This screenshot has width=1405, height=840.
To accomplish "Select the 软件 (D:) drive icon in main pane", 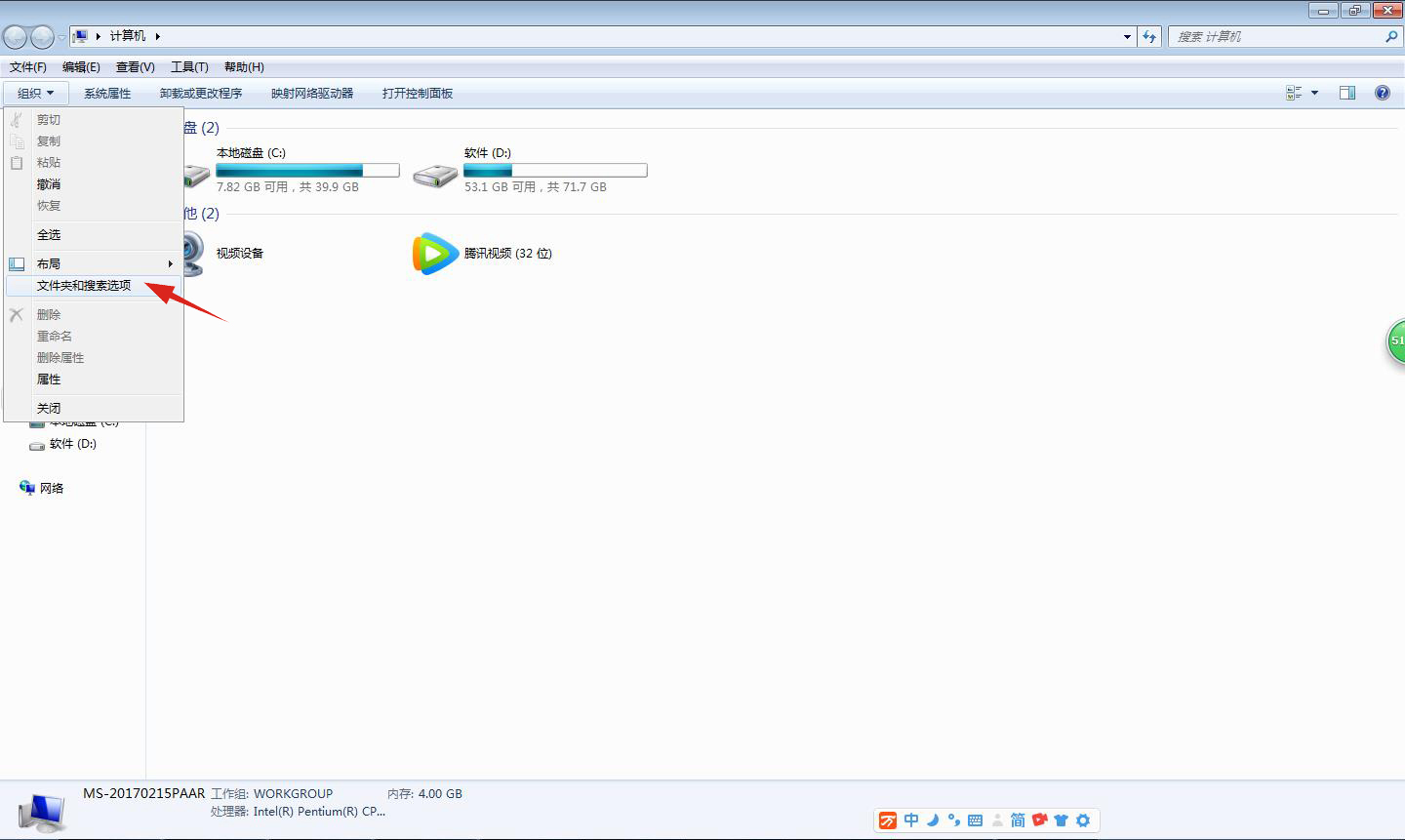I will (435, 175).
